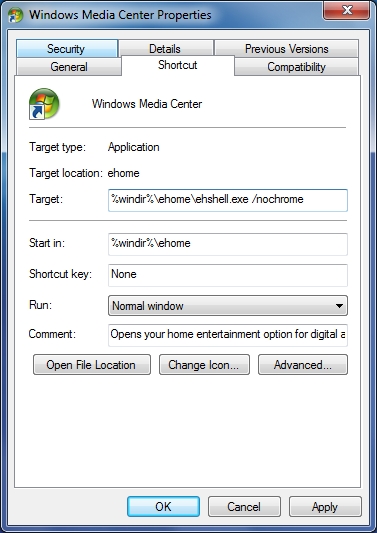The width and height of the screenshot is (377, 533).
Task: Click the Run label
Action: [x=40, y=305]
